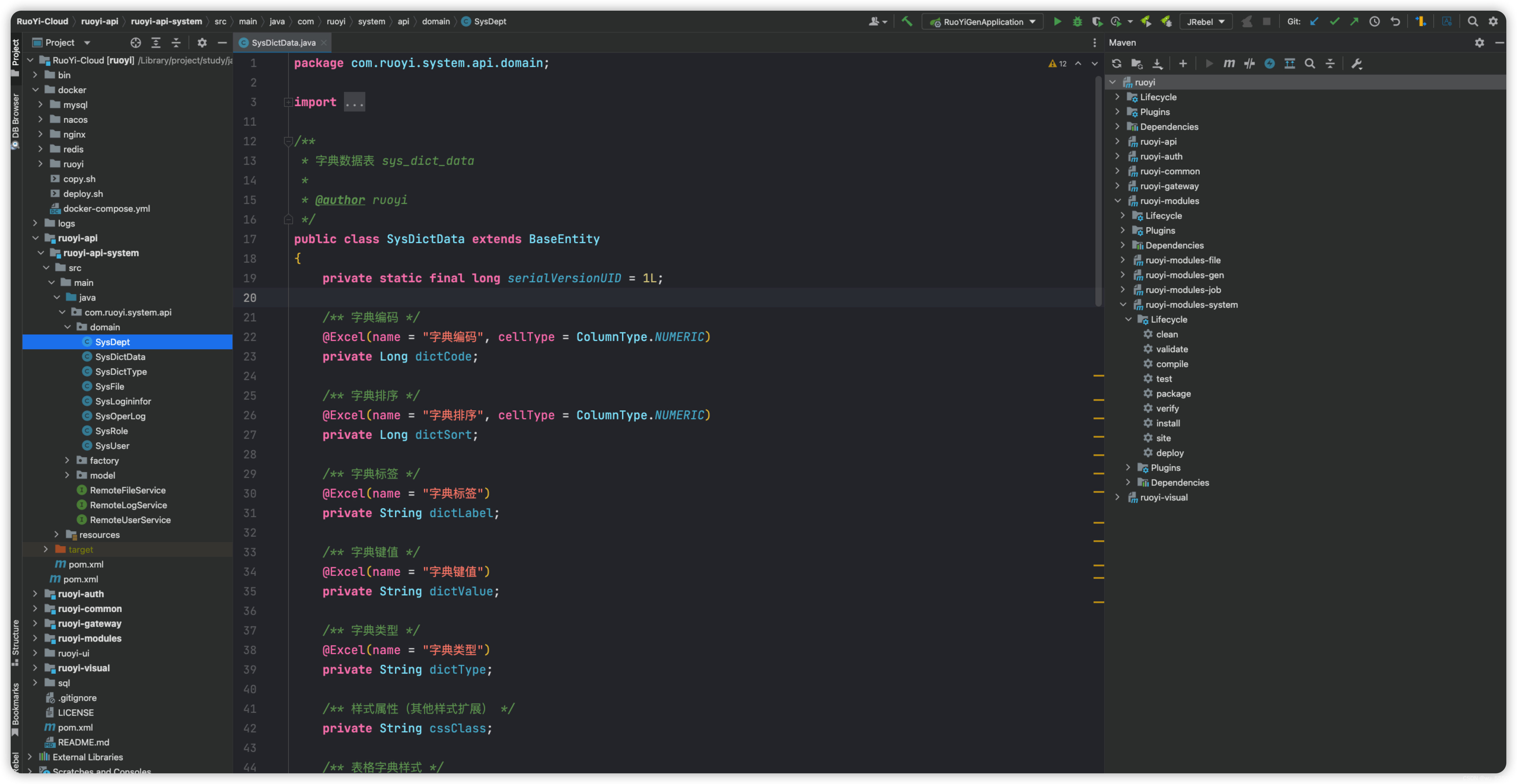The width and height of the screenshot is (1517, 784).
Task: Select the Maven install goal
Action: [1167, 423]
